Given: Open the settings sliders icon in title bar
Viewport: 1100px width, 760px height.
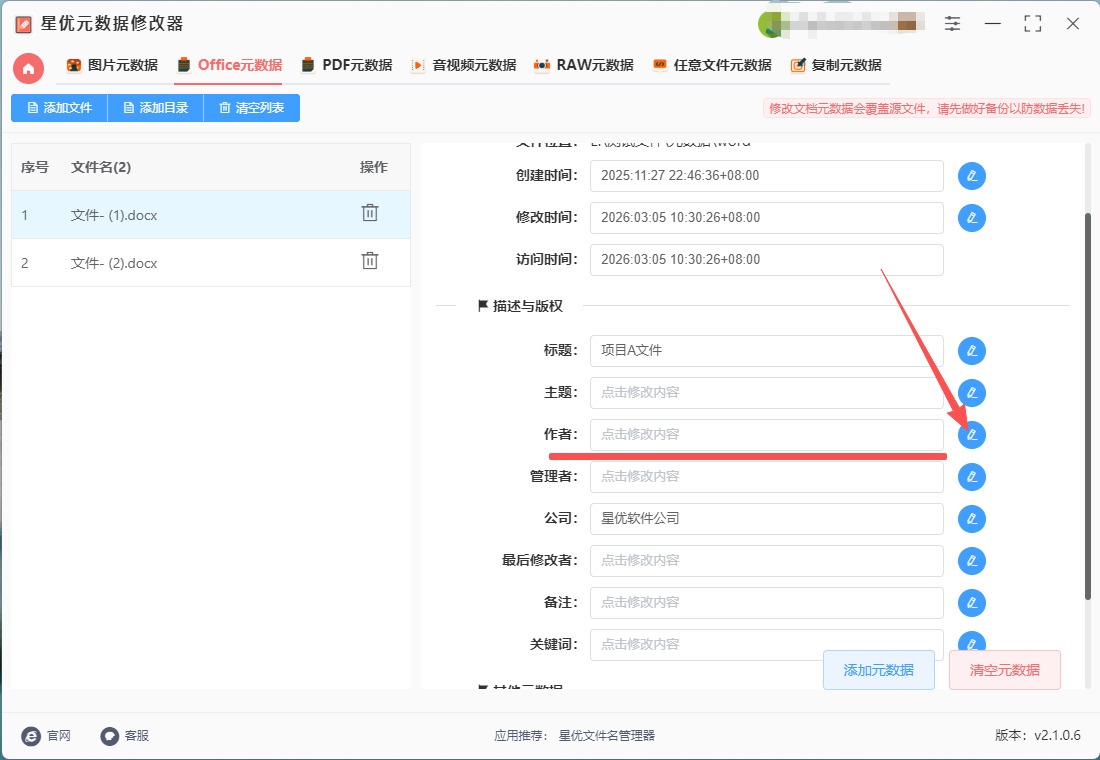Looking at the screenshot, I should click(x=952, y=23).
